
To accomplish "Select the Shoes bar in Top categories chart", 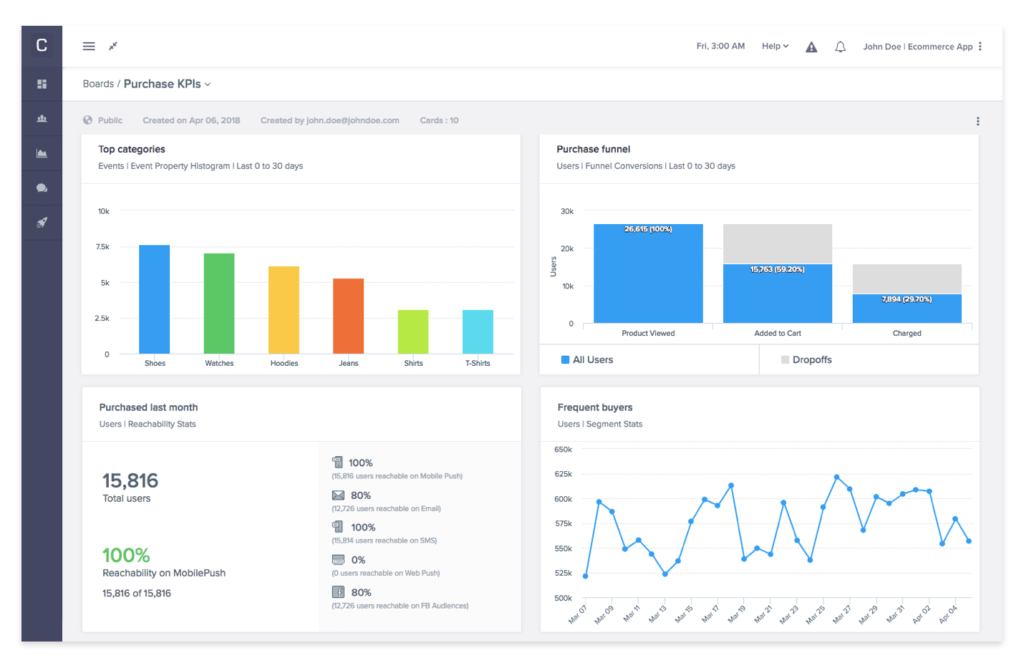I will [154, 297].
